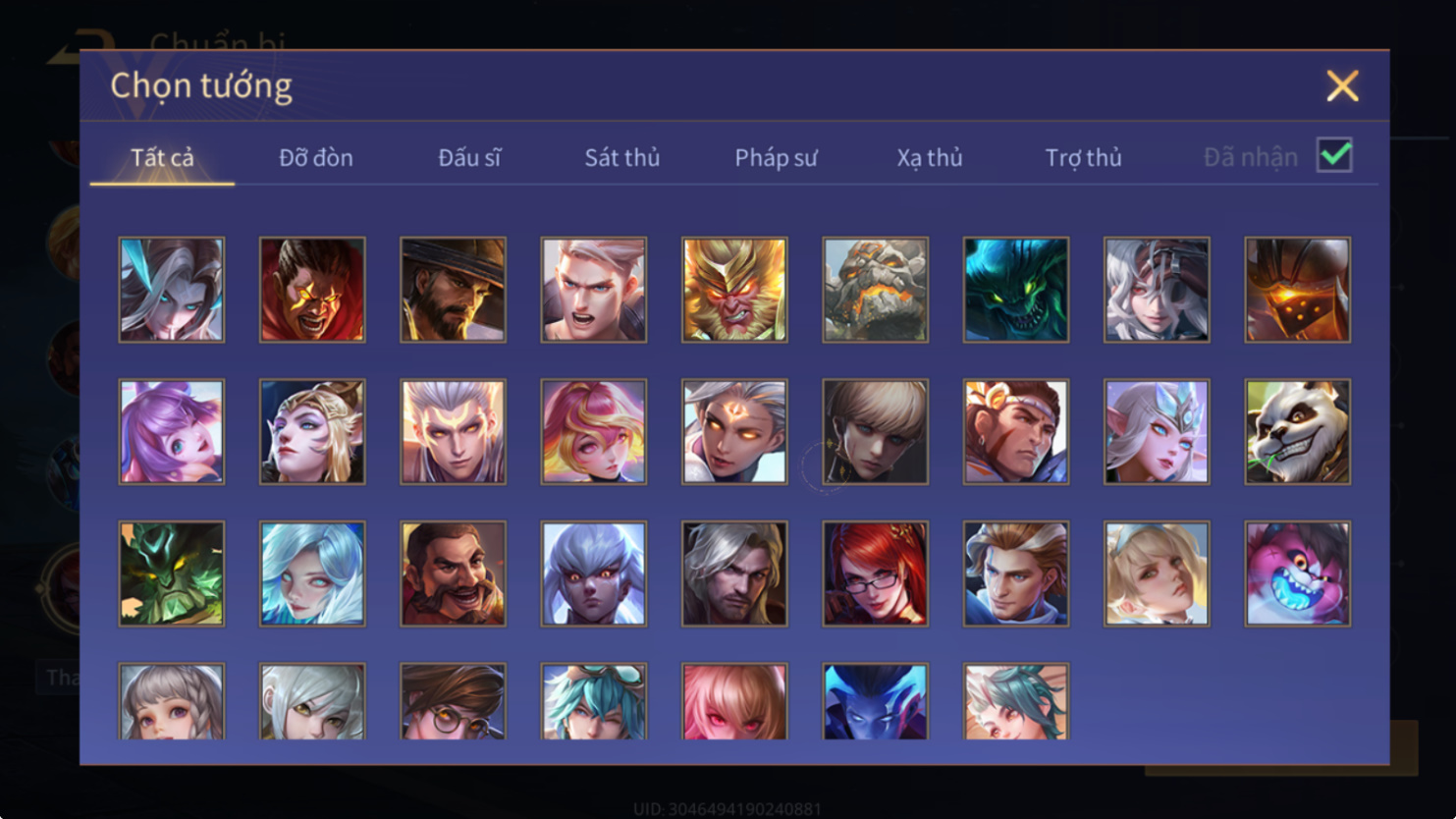
Task: Choose the panda hero with bamboo
Action: (1297, 432)
